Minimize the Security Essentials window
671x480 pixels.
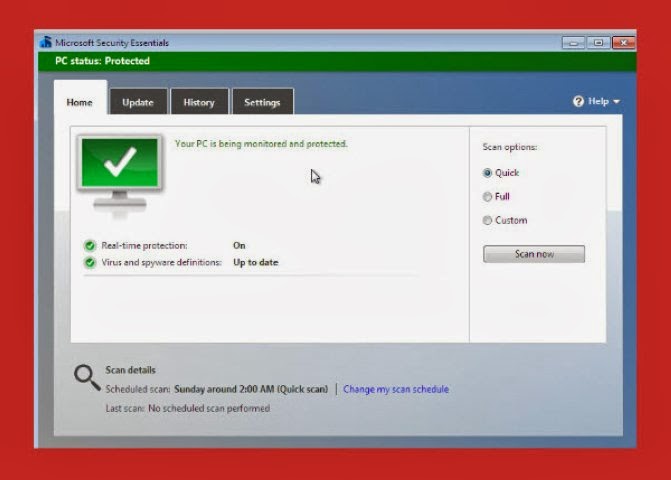pos(573,43)
